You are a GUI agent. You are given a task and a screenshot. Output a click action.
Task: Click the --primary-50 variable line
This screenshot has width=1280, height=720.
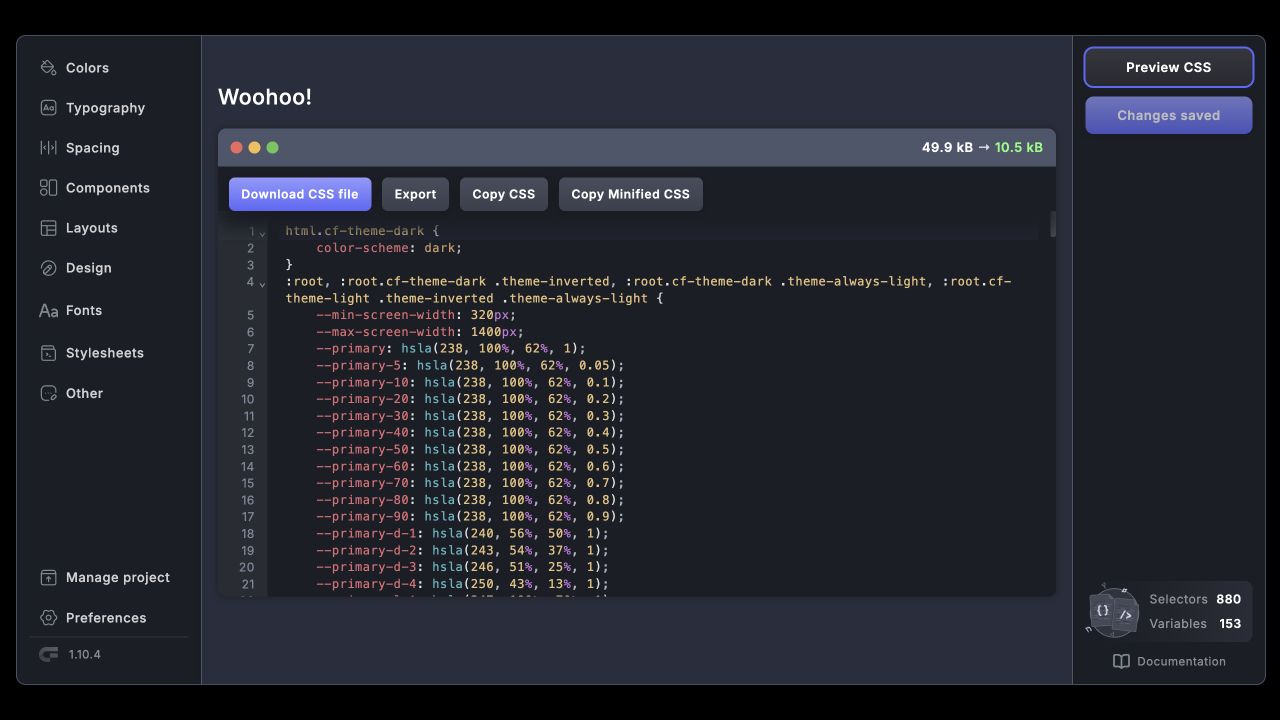point(470,450)
